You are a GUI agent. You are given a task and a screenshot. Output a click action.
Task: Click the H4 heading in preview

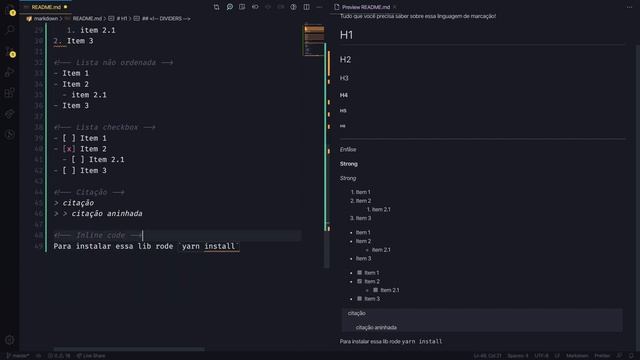[x=344, y=95]
